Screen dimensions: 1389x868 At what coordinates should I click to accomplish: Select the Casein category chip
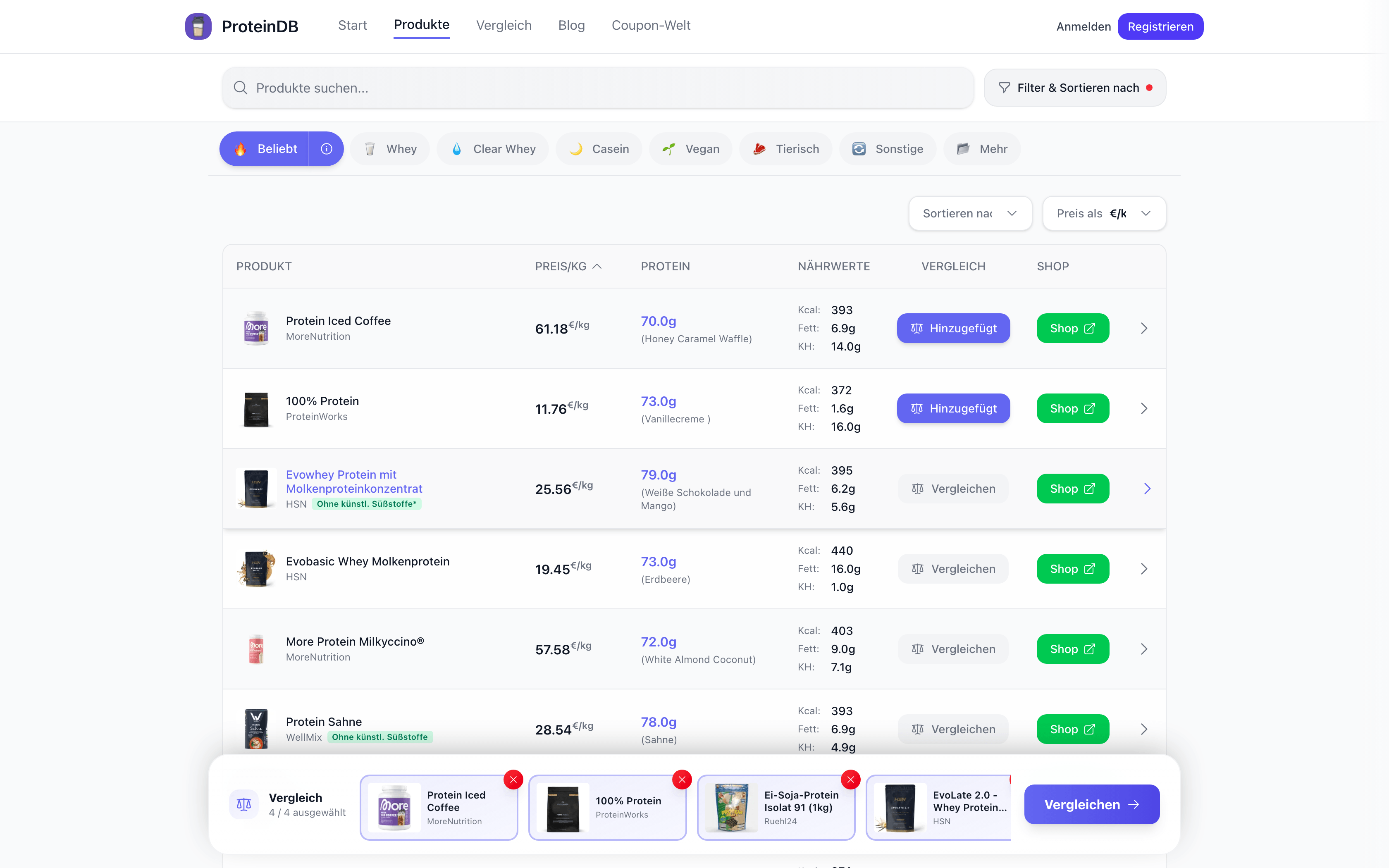[x=599, y=149]
